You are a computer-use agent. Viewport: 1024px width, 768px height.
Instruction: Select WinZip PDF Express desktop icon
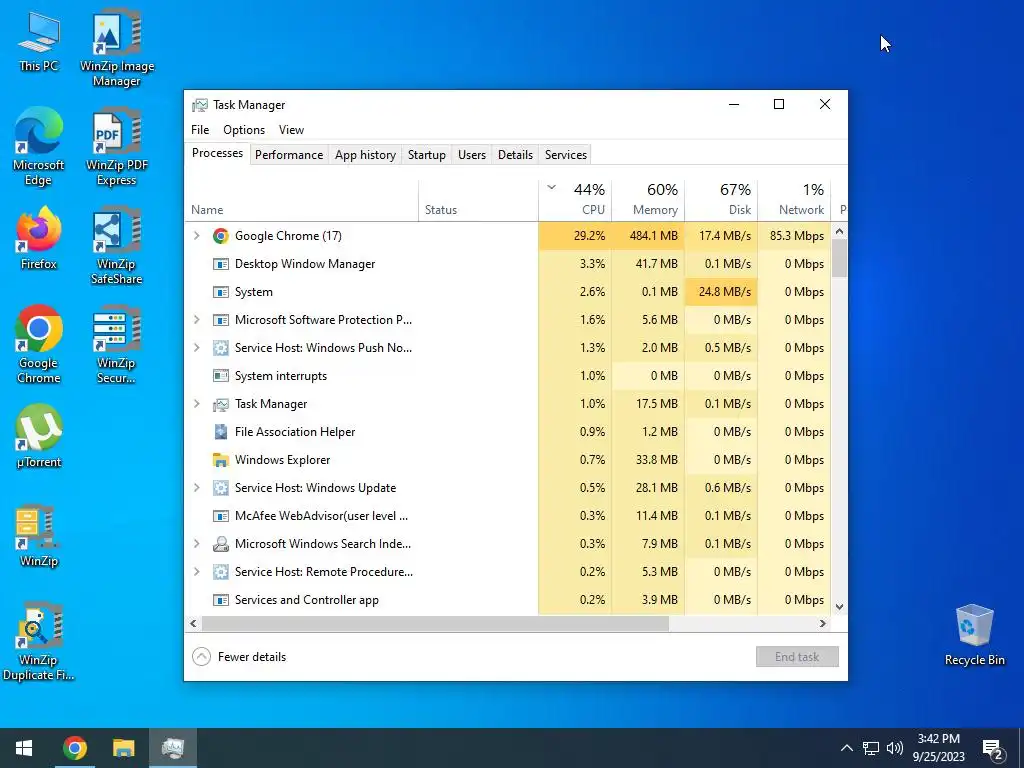(117, 148)
